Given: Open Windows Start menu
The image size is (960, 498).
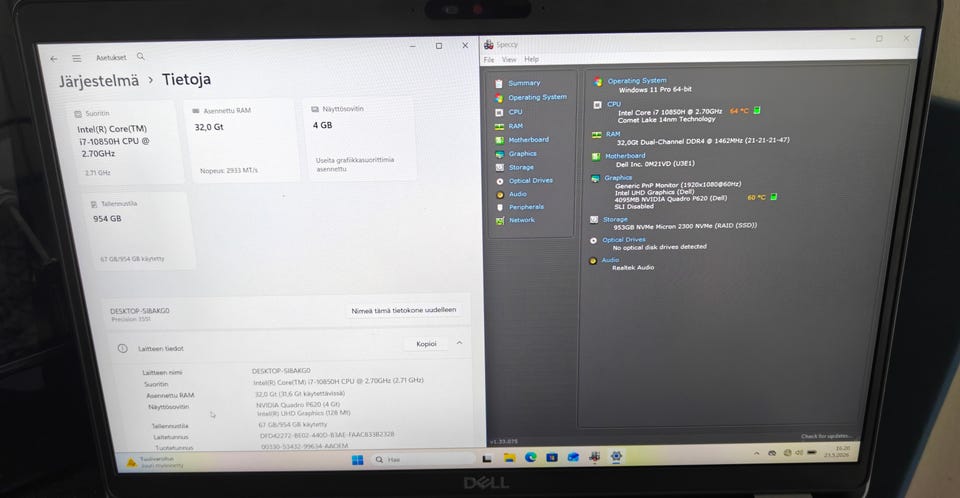Looking at the screenshot, I should click(x=358, y=459).
